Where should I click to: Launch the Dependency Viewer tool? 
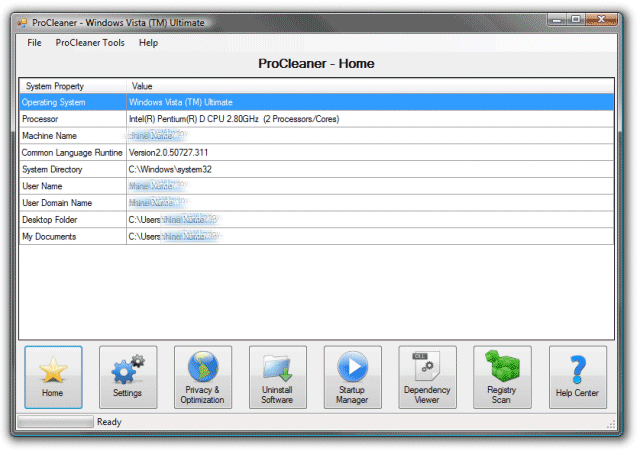coord(427,377)
